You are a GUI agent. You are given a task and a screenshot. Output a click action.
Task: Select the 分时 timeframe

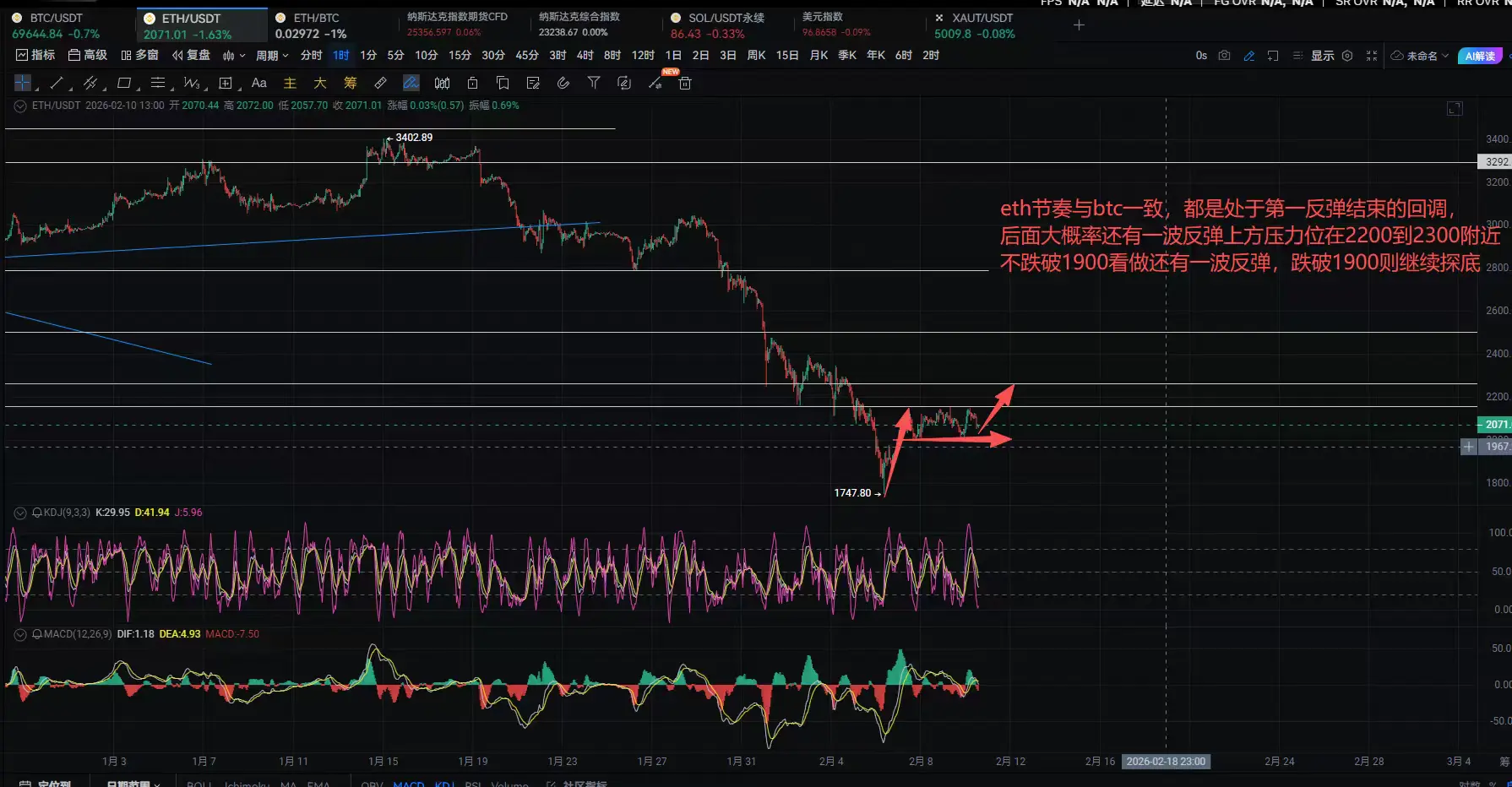coord(312,55)
